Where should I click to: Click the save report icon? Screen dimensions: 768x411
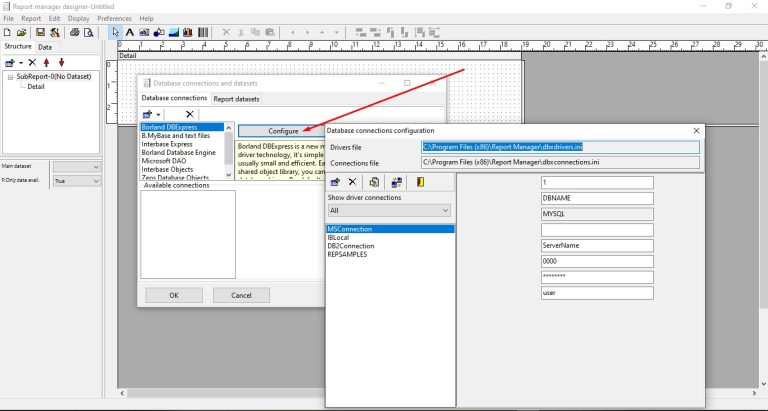(x=39, y=32)
